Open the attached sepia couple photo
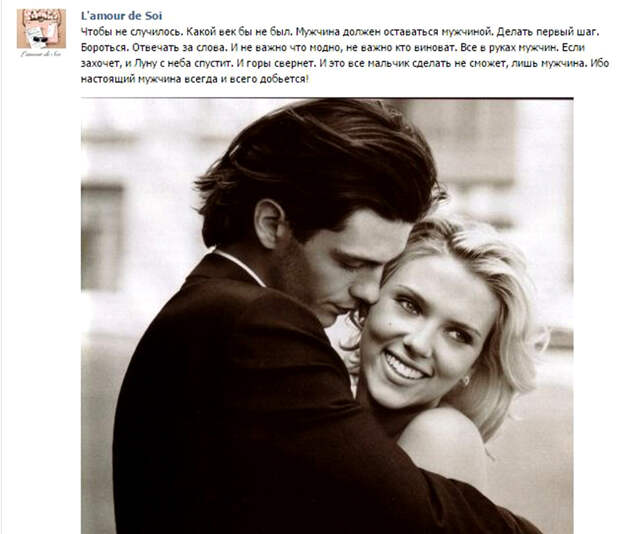The image size is (620, 534). [327, 316]
